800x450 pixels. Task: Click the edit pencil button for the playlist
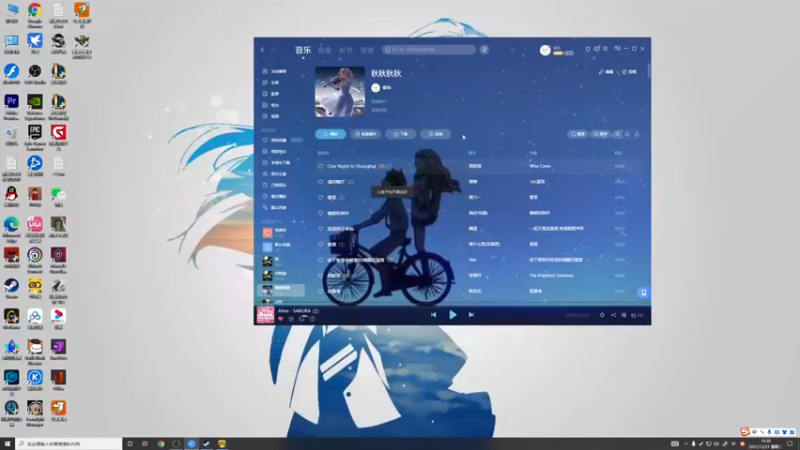coord(606,72)
